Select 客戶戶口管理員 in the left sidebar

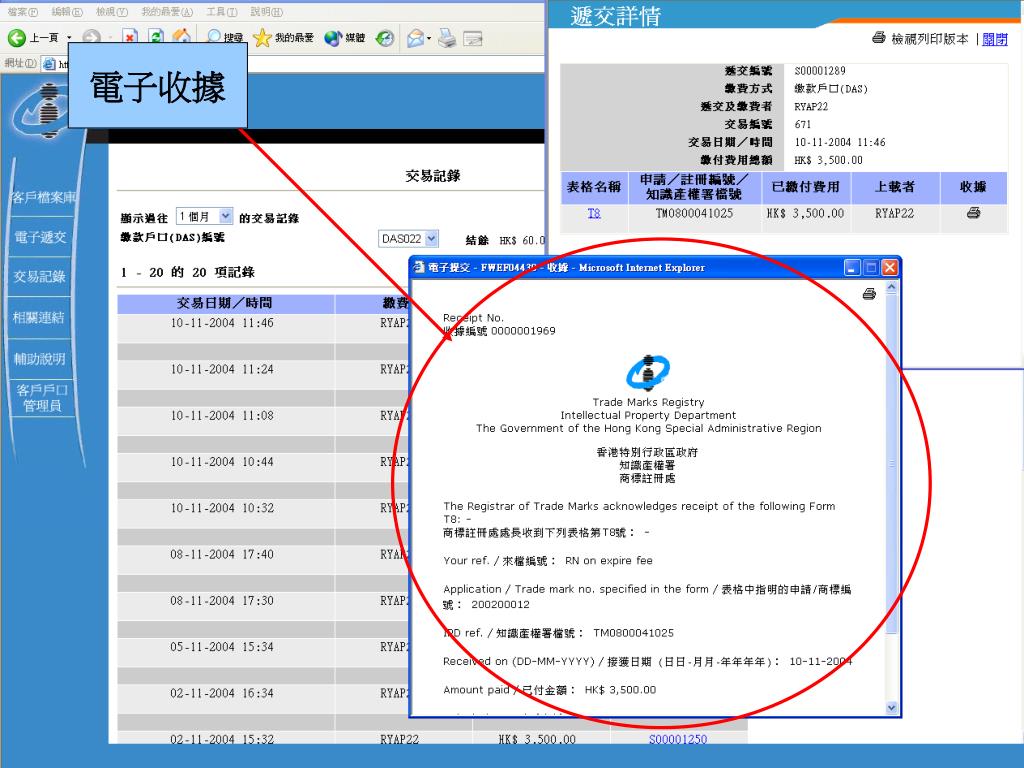click(x=42, y=398)
